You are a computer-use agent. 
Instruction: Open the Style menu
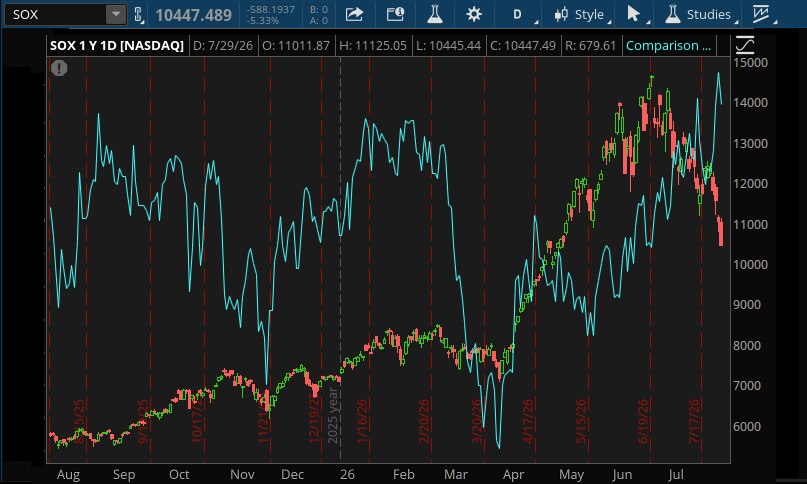pyautogui.click(x=589, y=14)
